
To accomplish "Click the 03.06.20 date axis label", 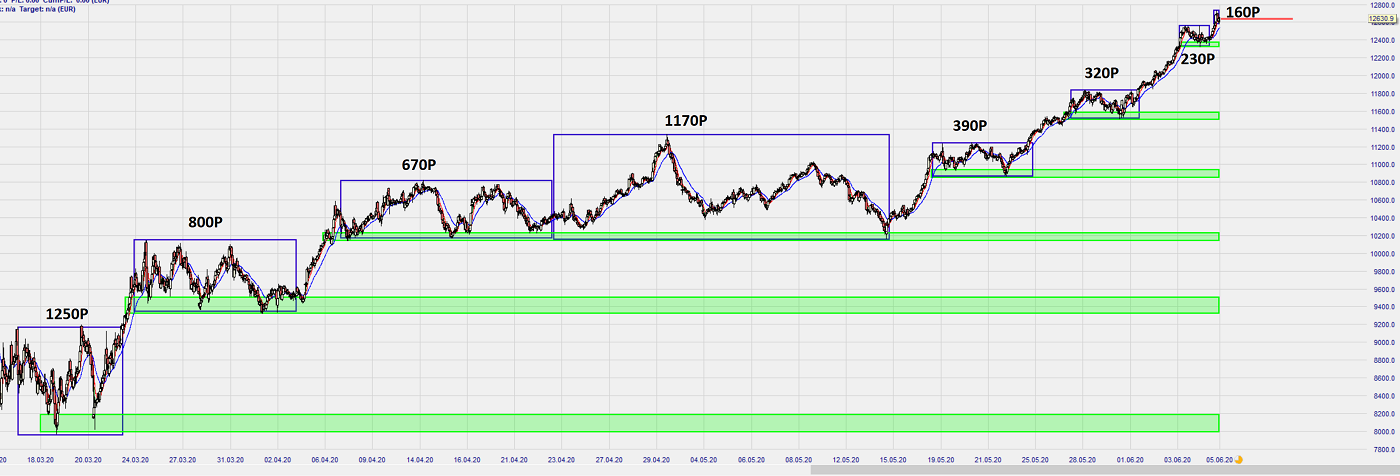I will point(1175,460).
